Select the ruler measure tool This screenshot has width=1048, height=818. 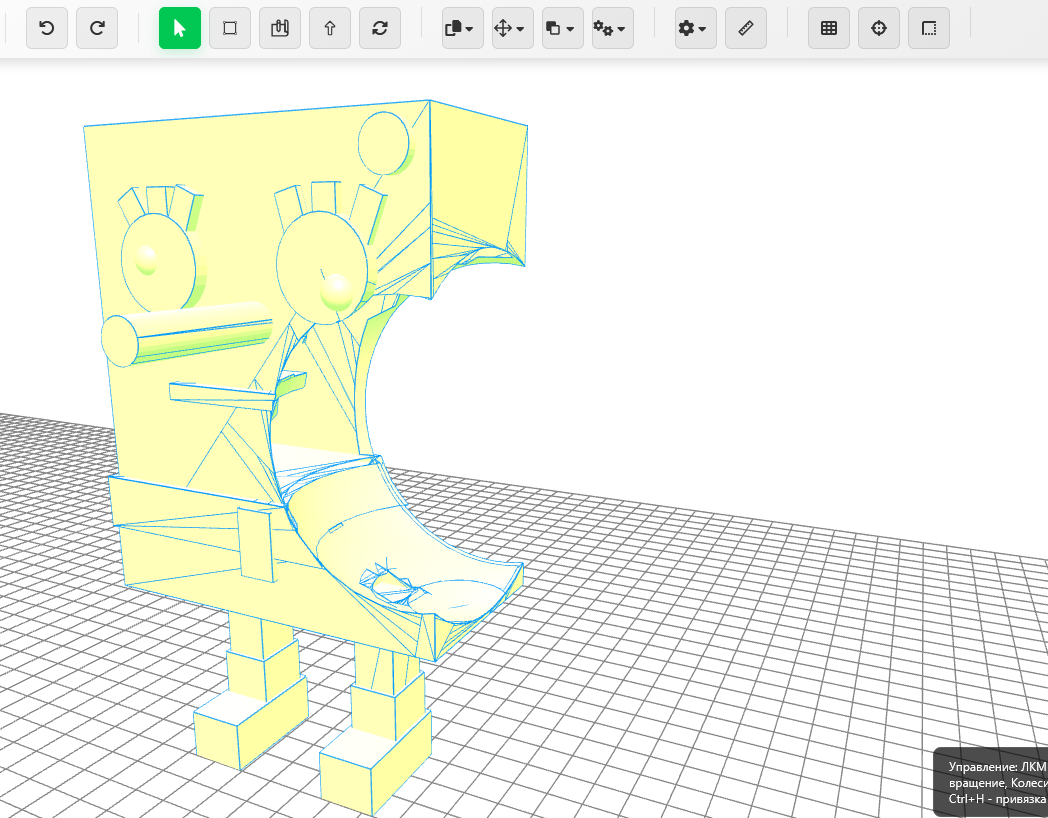point(746,28)
